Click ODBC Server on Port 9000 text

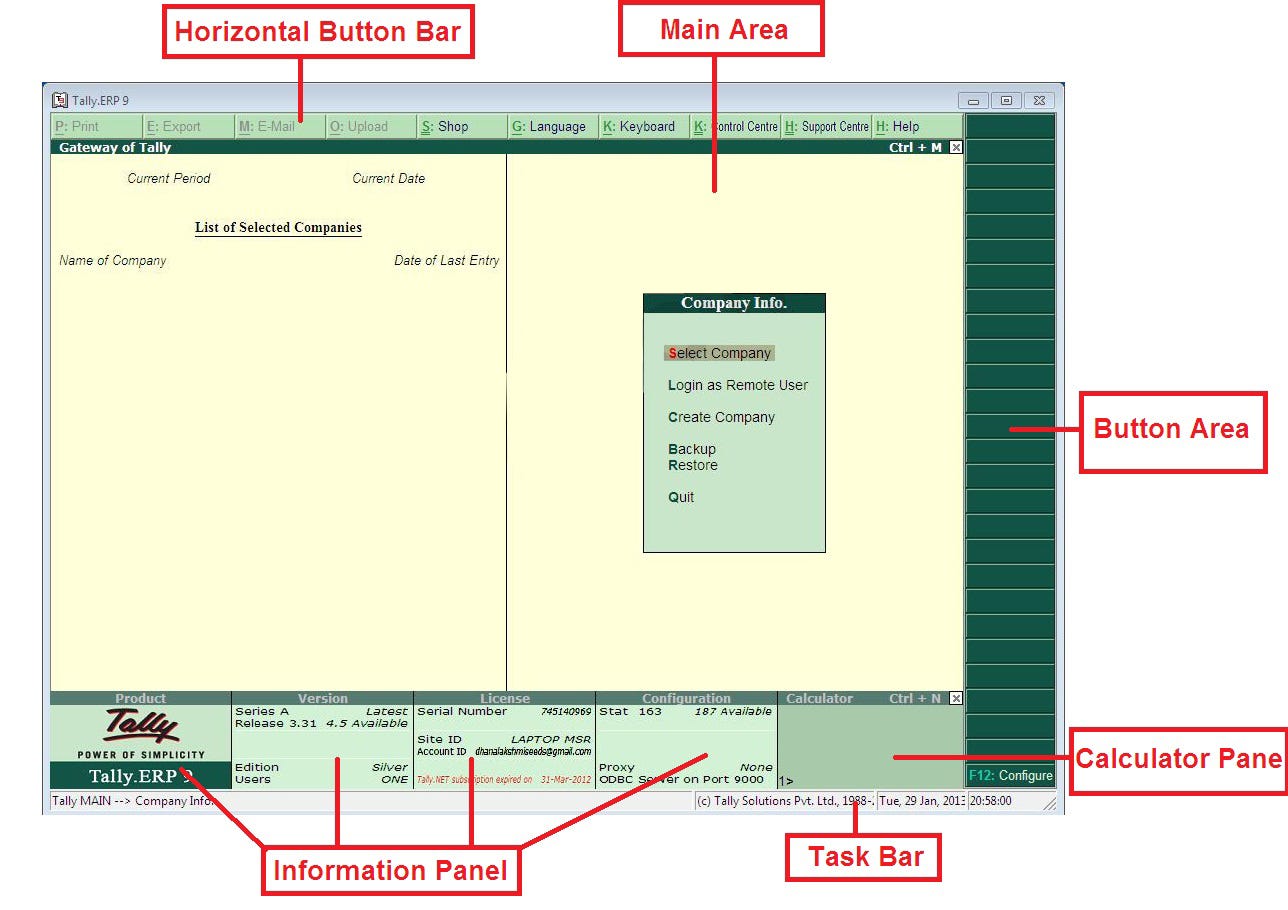click(x=681, y=779)
